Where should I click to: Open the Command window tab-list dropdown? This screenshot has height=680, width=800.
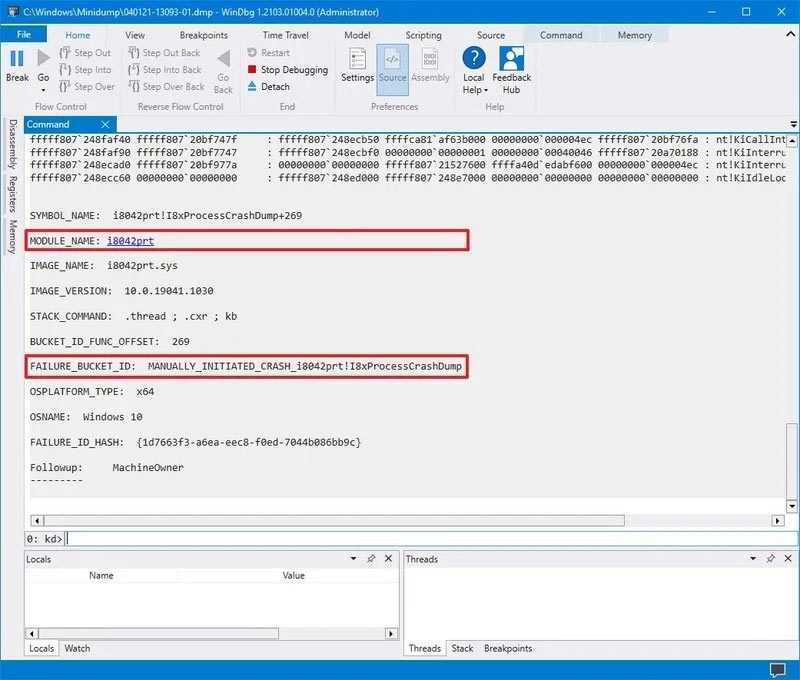tap(793, 124)
